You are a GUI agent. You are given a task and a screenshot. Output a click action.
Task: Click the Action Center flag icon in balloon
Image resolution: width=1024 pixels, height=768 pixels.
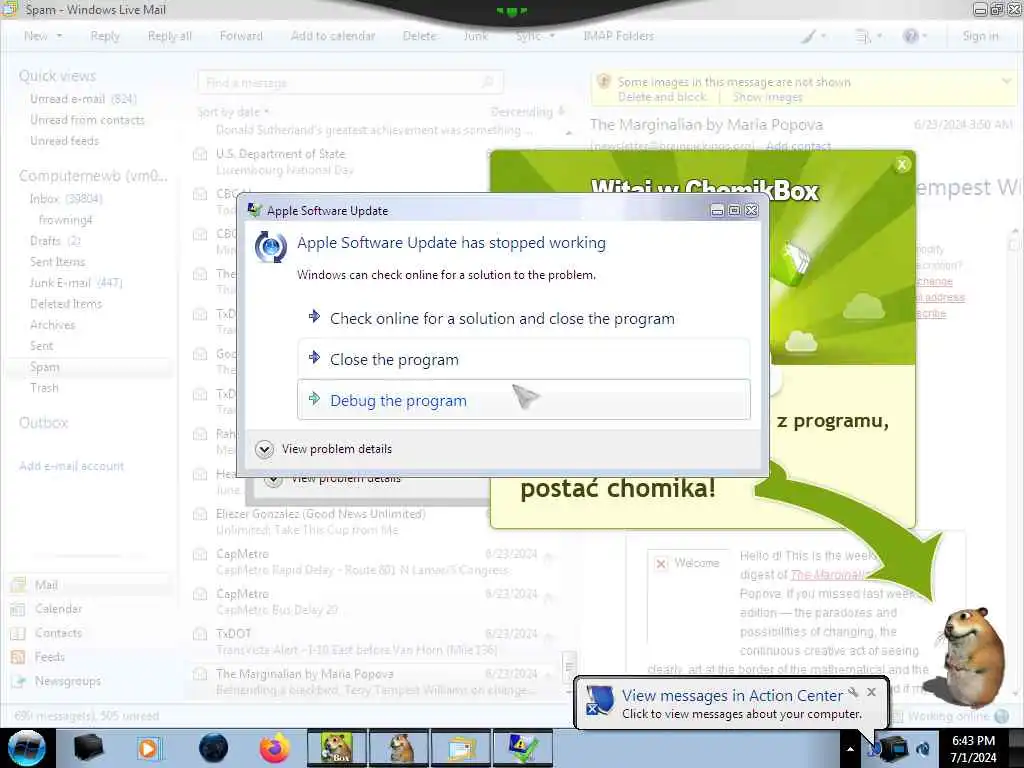(x=599, y=701)
